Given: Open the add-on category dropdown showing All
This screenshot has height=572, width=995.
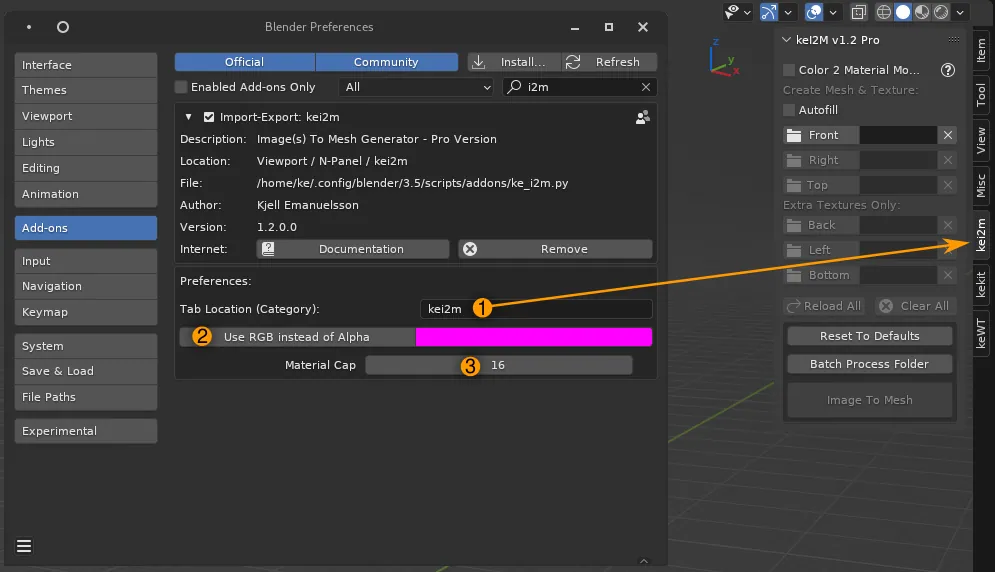Looking at the screenshot, I should 417,88.
